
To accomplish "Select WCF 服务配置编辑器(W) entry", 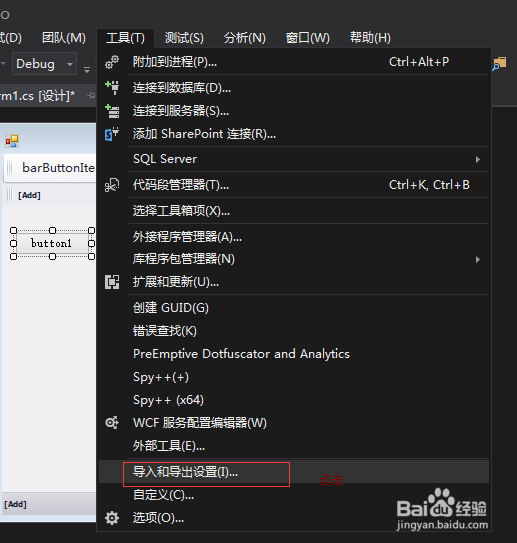I will pos(294,423).
